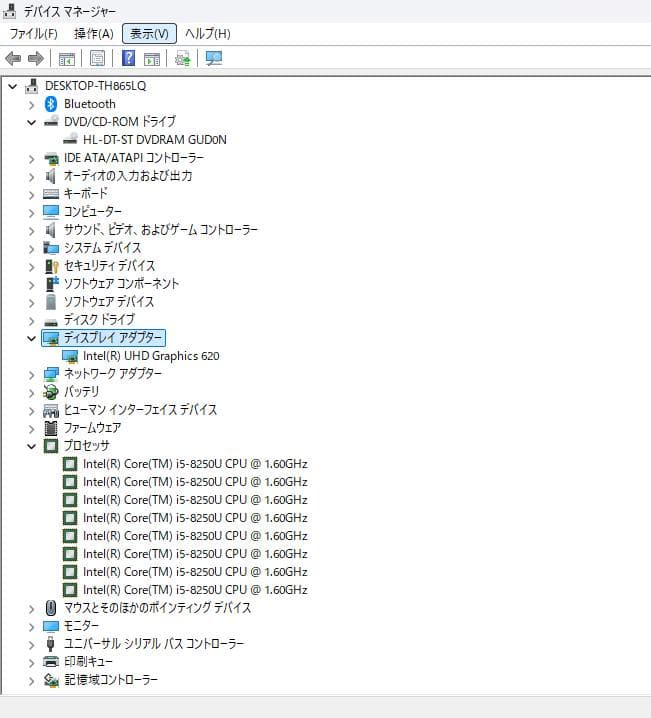The height and width of the screenshot is (718, 651).
Task: Select the last i5-8250U processor entry
Action: pos(195,590)
